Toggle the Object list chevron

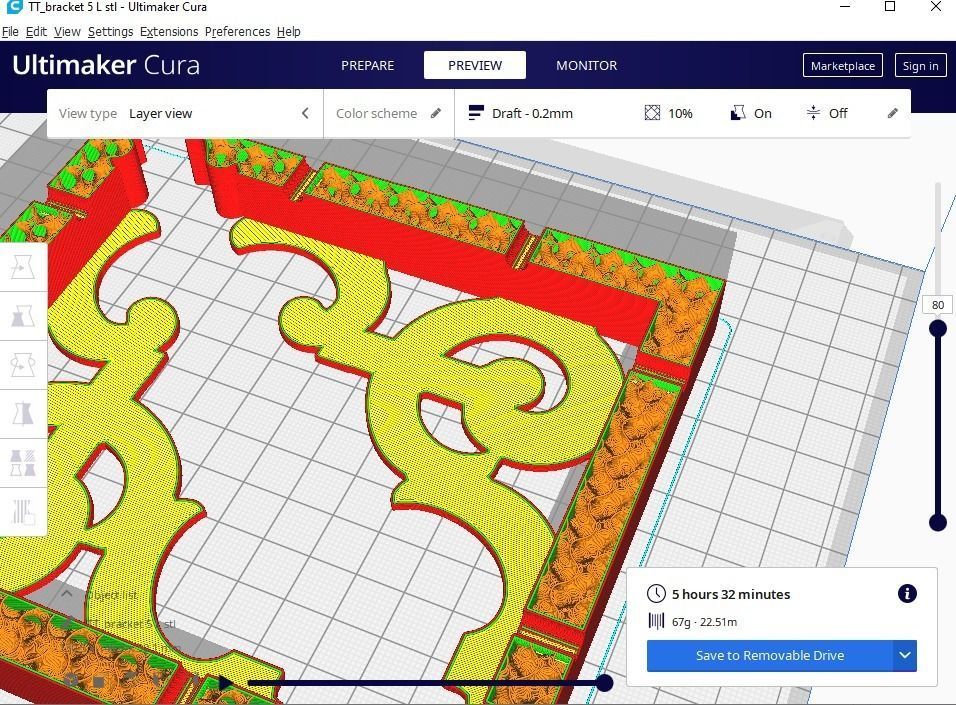[x=67, y=593]
